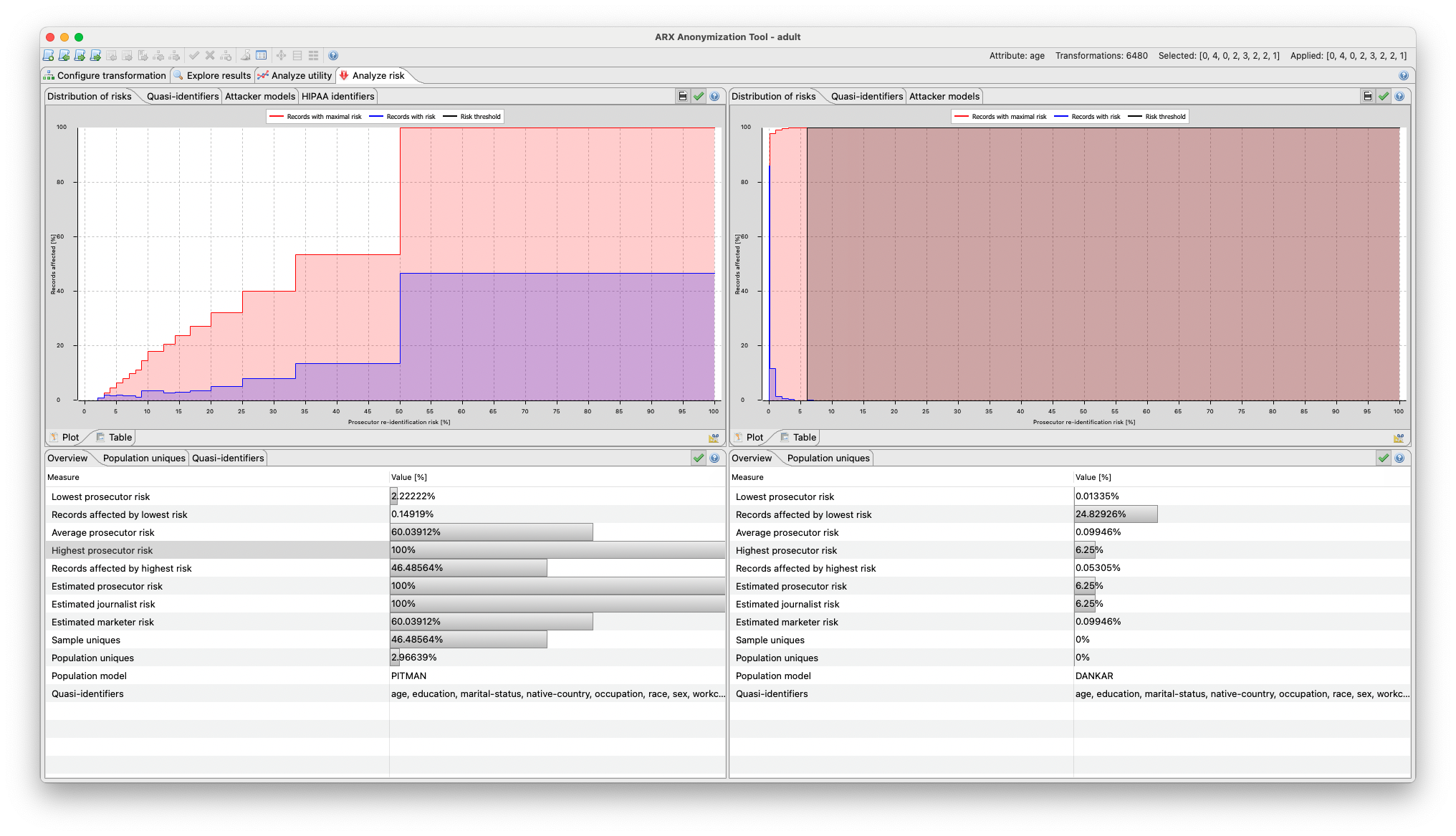The width and height of the screenshot is (1456, 836).
Task: Toggle green checkmark in left overview panel
Action: point(699,458)
